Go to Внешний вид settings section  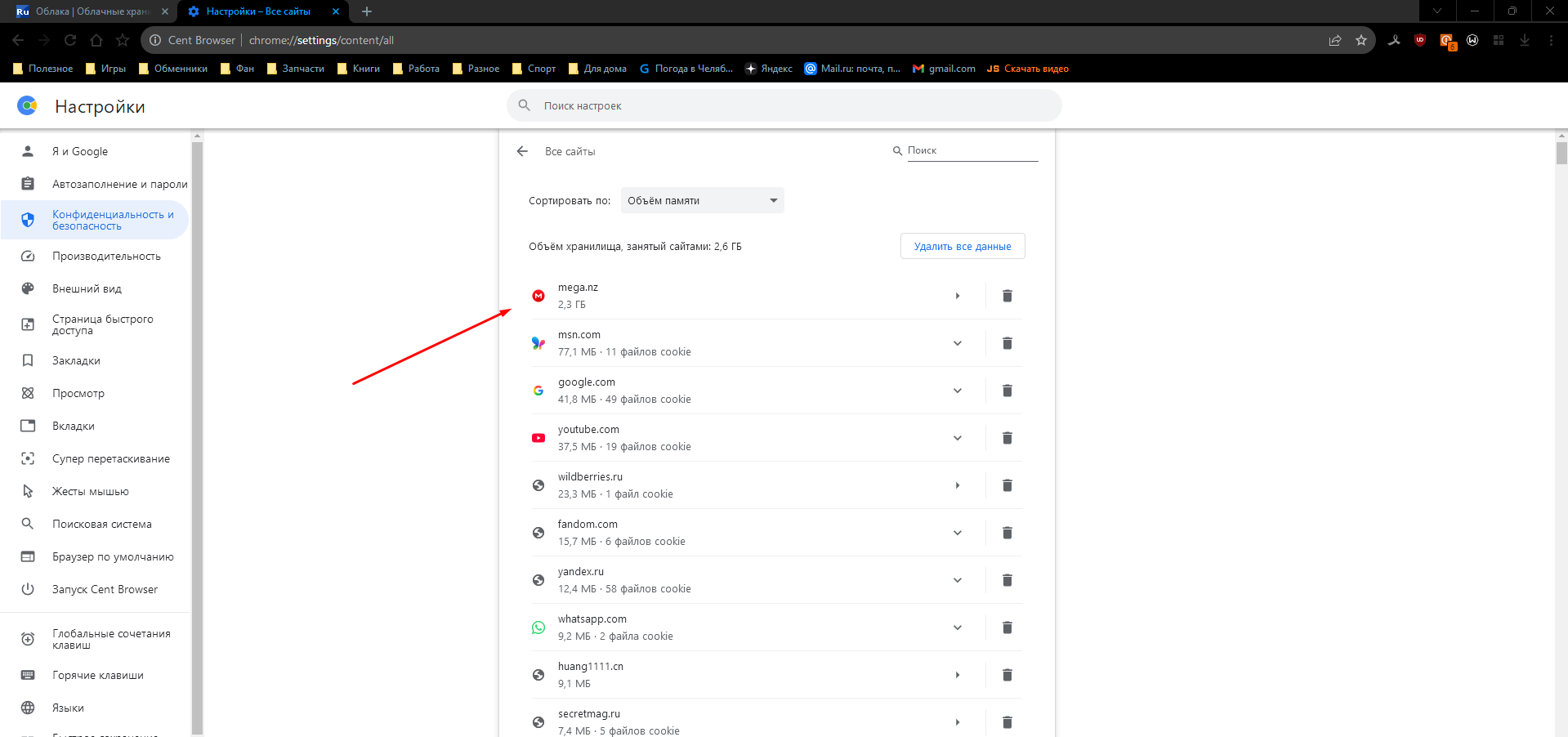pyautogui.click(x=87, y=288)
